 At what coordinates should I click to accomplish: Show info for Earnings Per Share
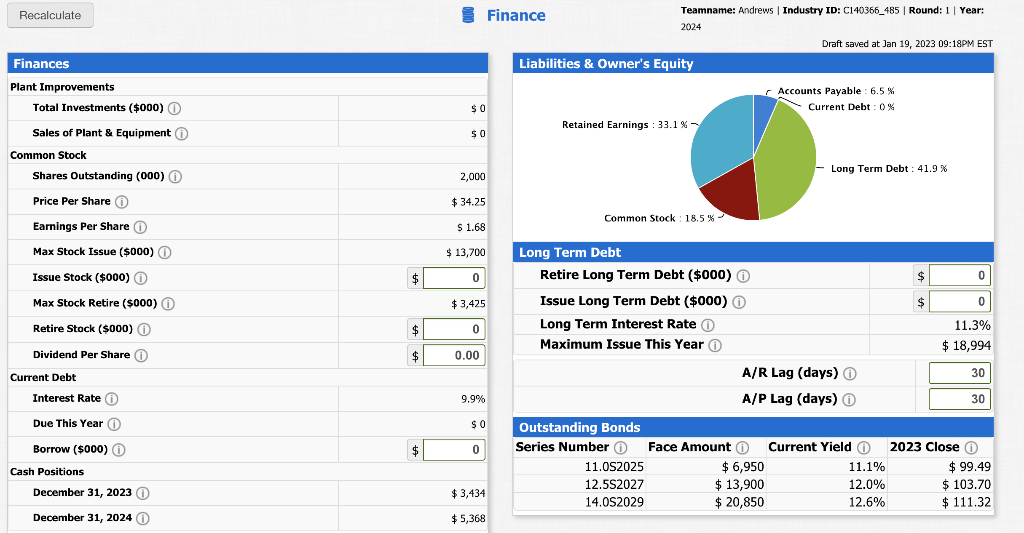click(x=140, y=227)
